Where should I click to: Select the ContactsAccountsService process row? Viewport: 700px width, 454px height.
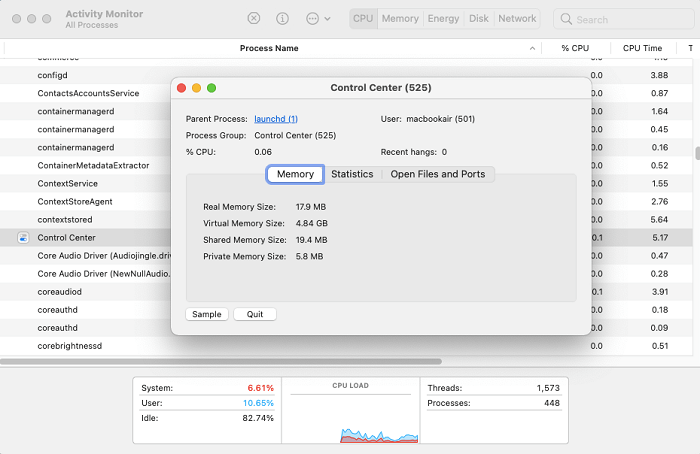pyautogui.click(x=88, y=93)
